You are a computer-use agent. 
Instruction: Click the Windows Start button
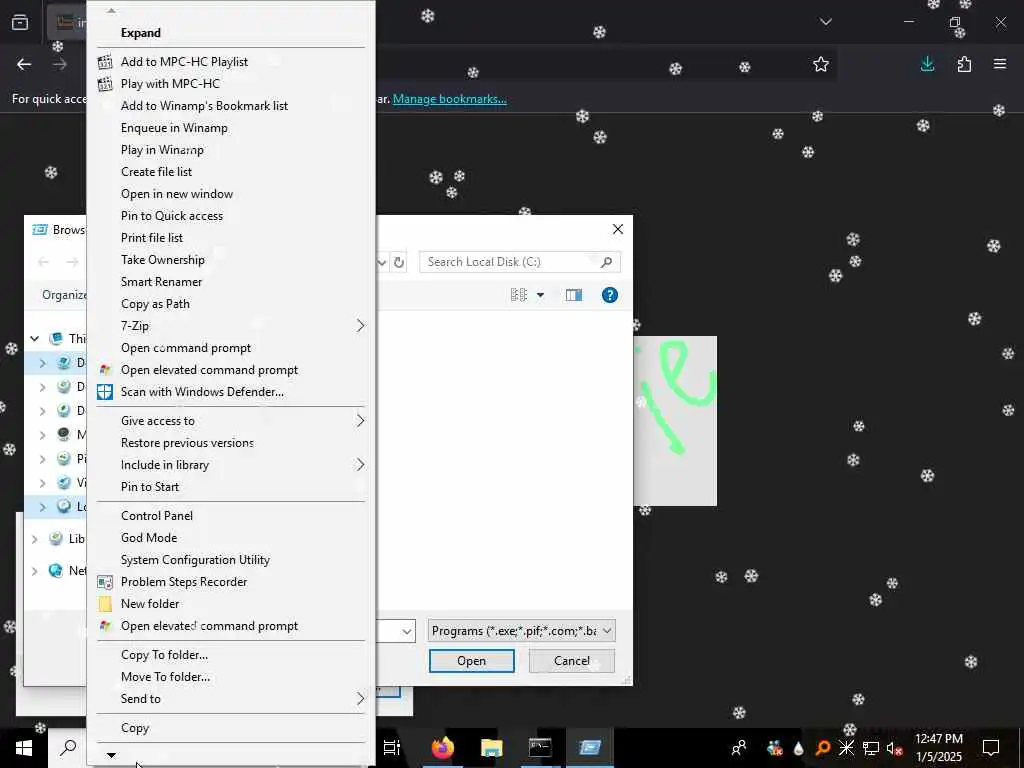(24, 748)
